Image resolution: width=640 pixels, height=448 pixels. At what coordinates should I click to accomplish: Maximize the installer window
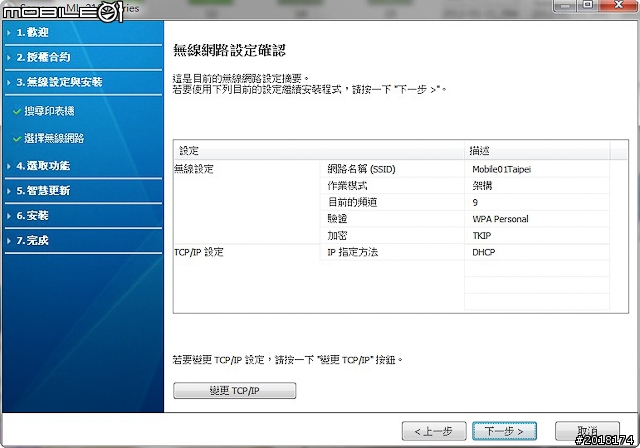(x=588, y=5)
